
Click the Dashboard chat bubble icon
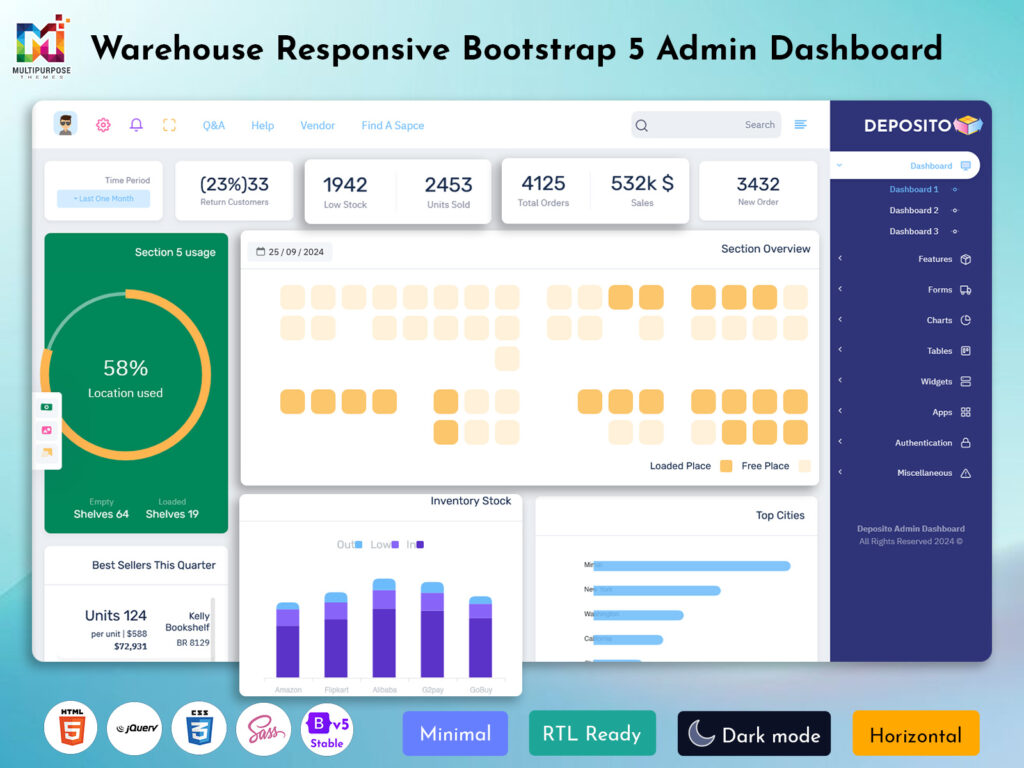point(964,165)
